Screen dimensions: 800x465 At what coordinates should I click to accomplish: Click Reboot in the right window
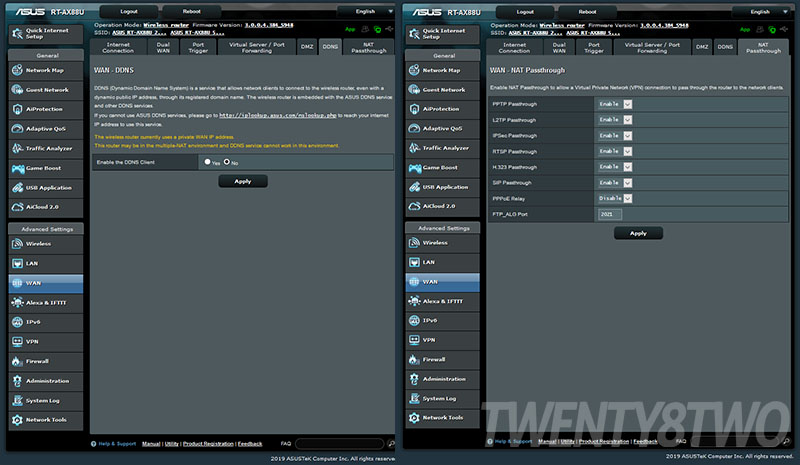[x=587, y=12]
